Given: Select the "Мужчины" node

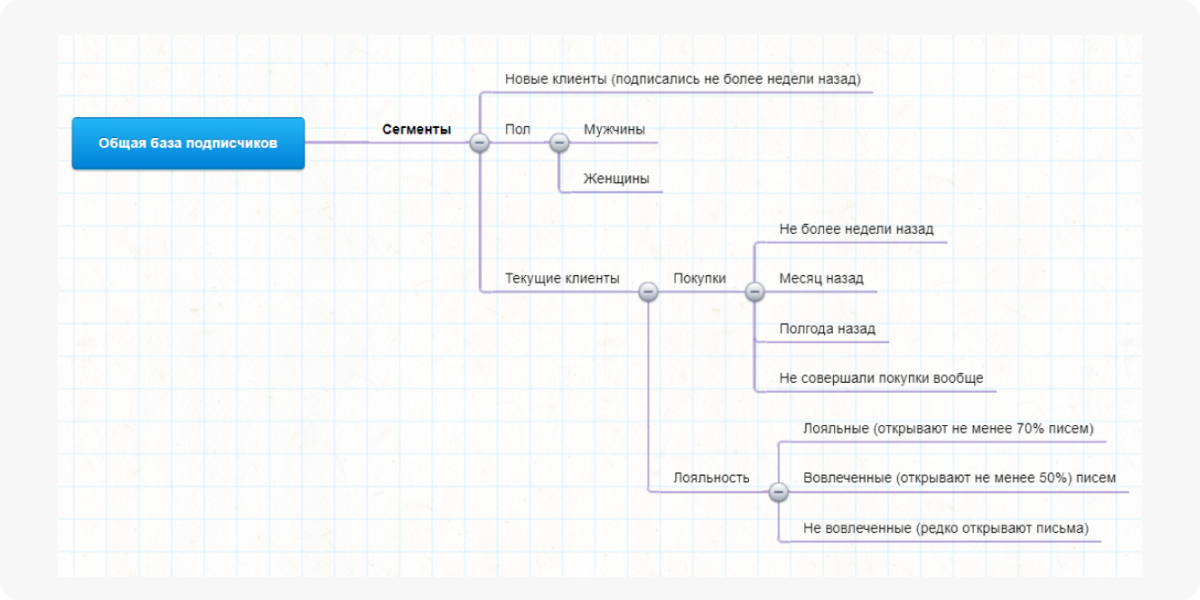Looking at the screenshot, I should click(x=614, y=129).
